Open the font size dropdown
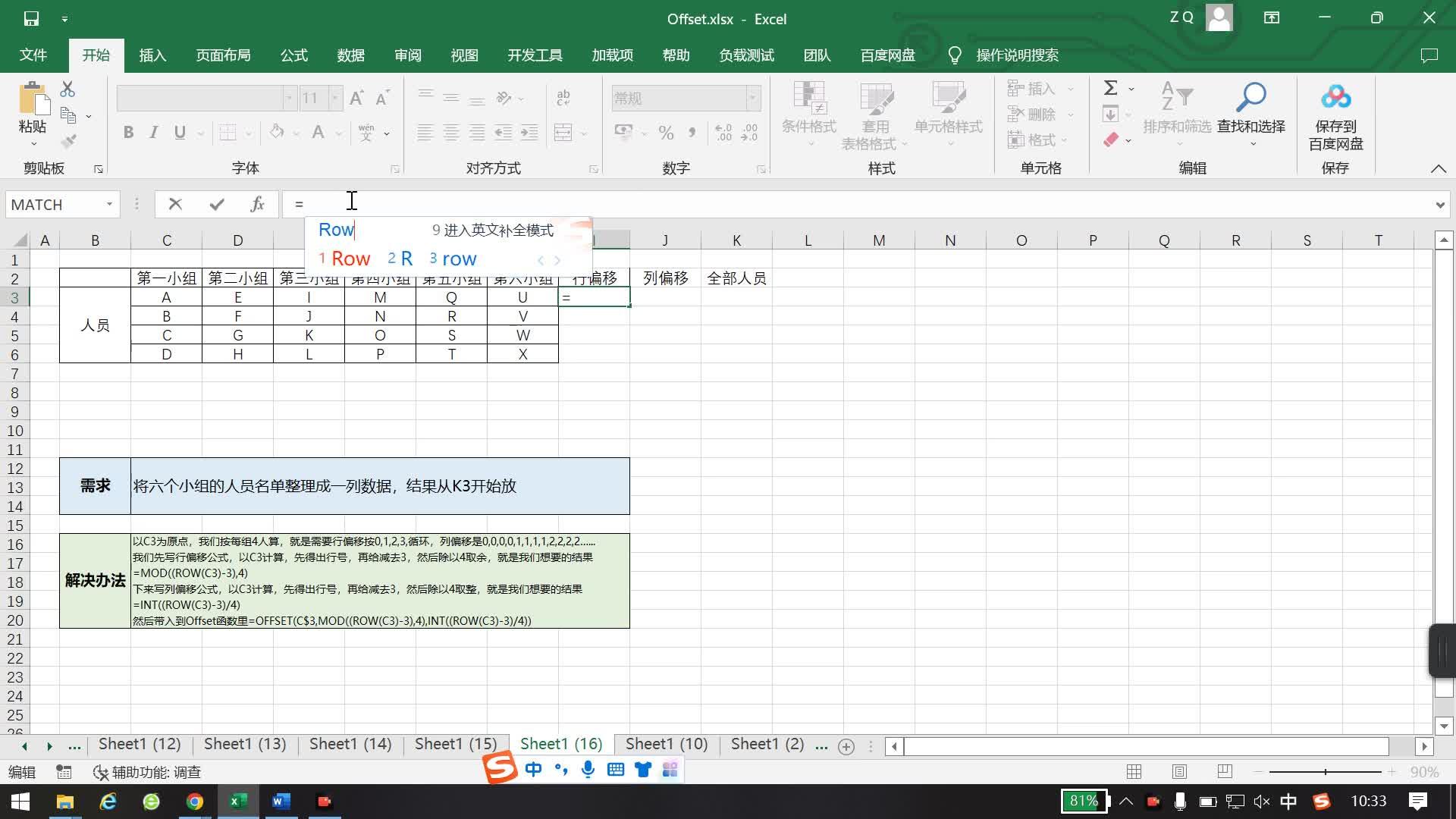The width and height of the screenshot is (1456, 819). (x=334, y=98)
